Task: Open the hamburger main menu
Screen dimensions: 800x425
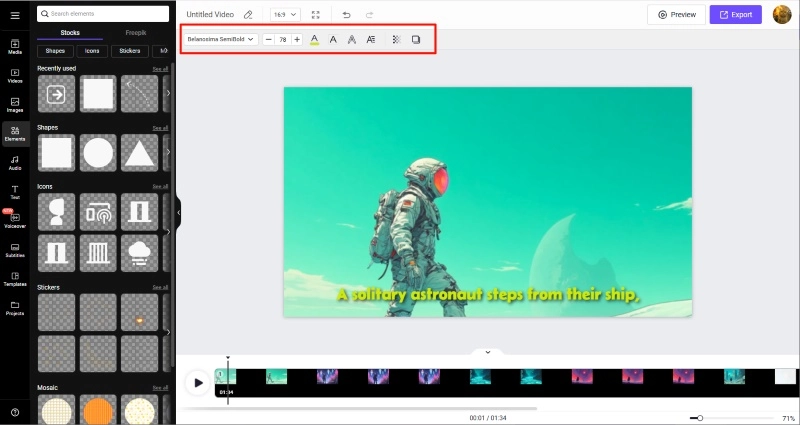Action: click(15, 15)
